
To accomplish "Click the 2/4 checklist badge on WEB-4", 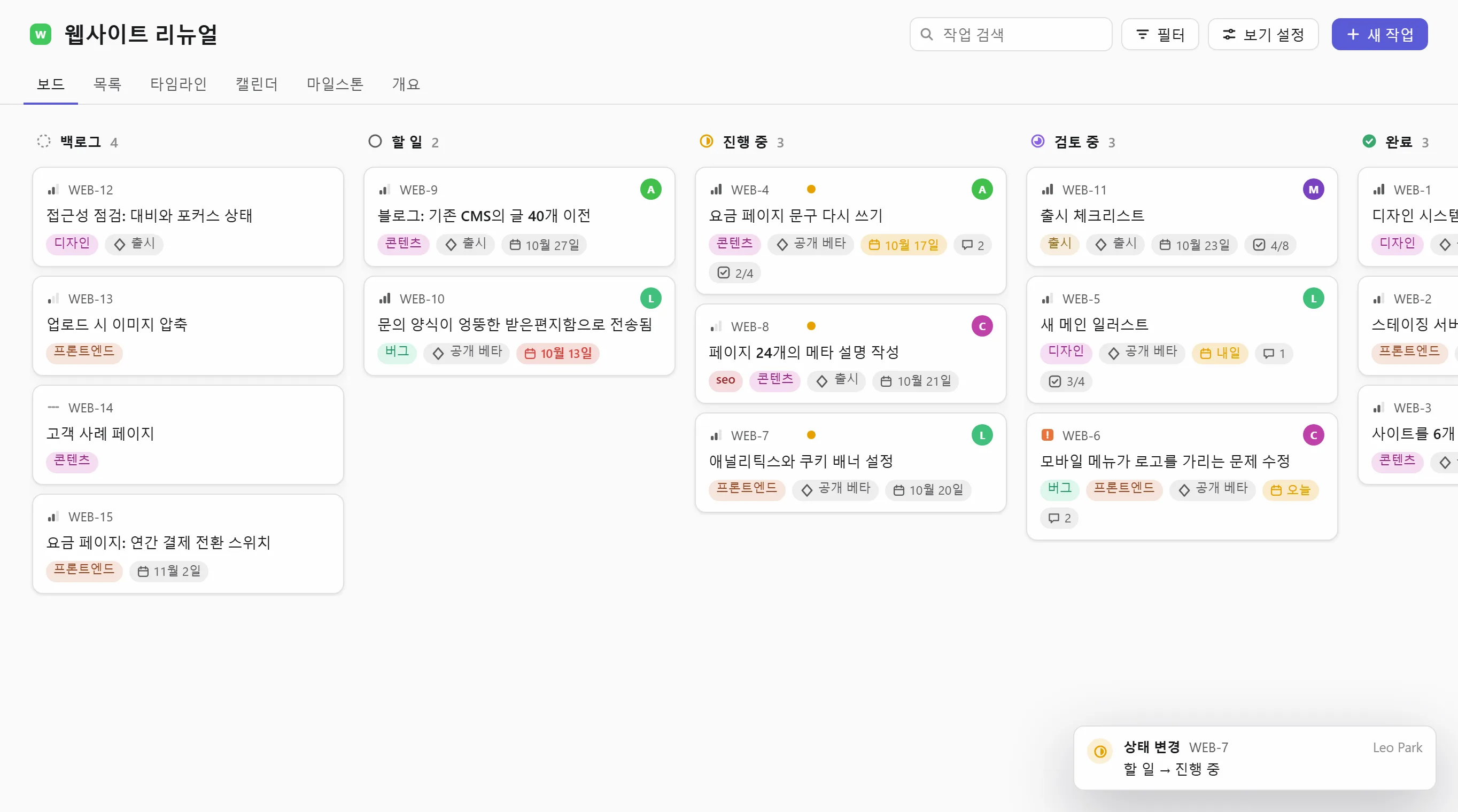I will click(735, 274).
